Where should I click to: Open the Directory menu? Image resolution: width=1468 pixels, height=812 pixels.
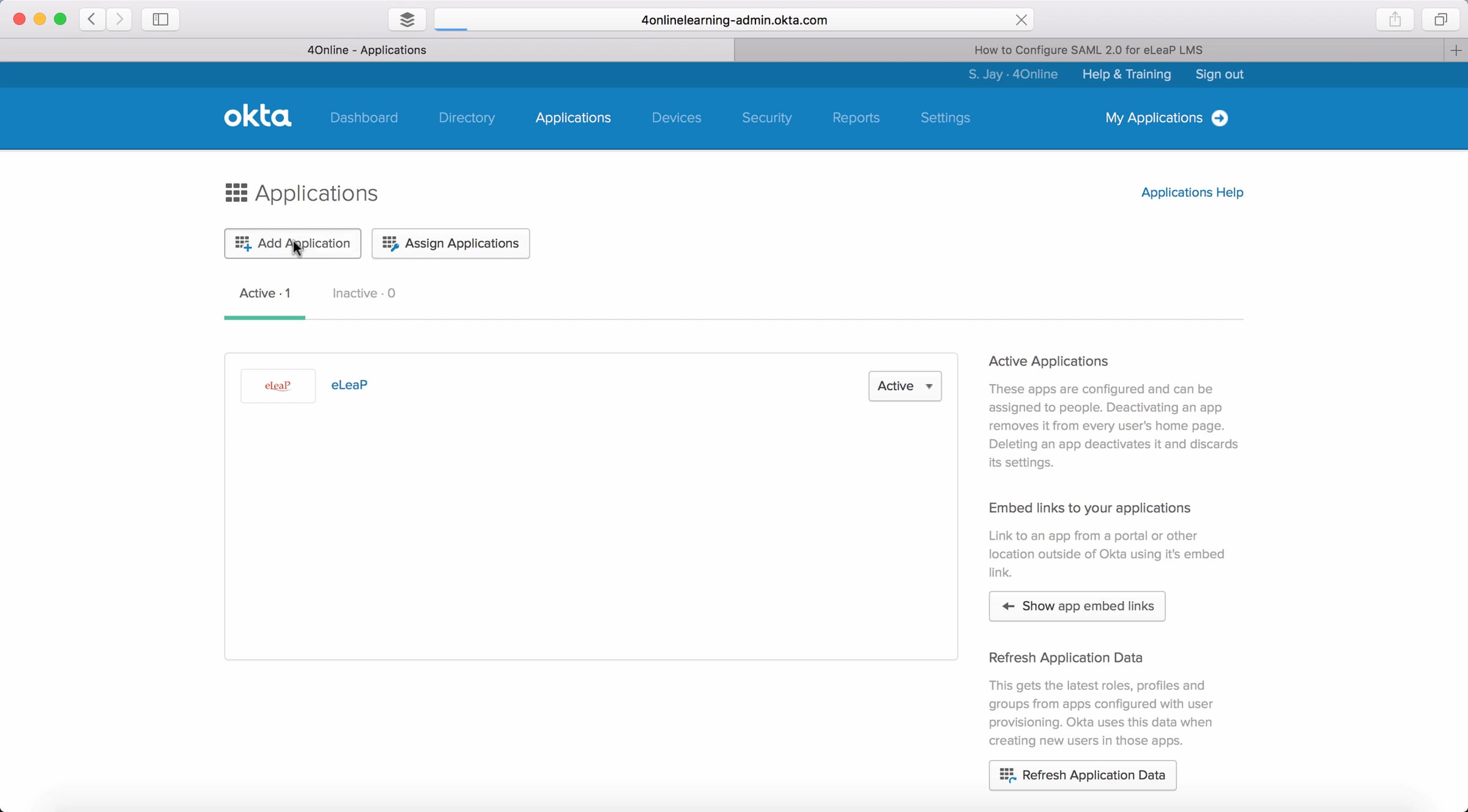coord(466,118)
